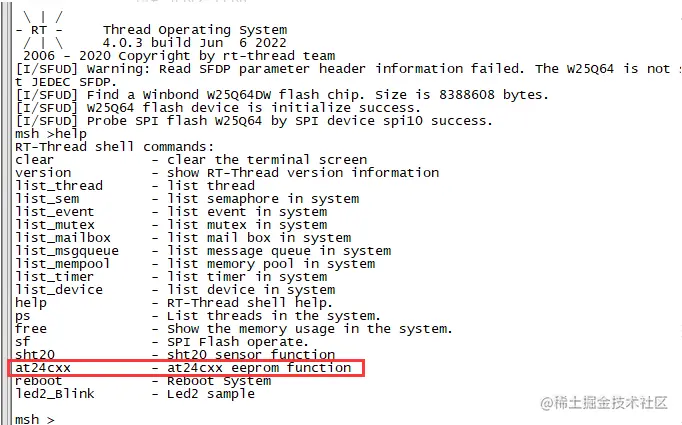
Task: Select the list_mutex command text
Action: pos(54,225)
